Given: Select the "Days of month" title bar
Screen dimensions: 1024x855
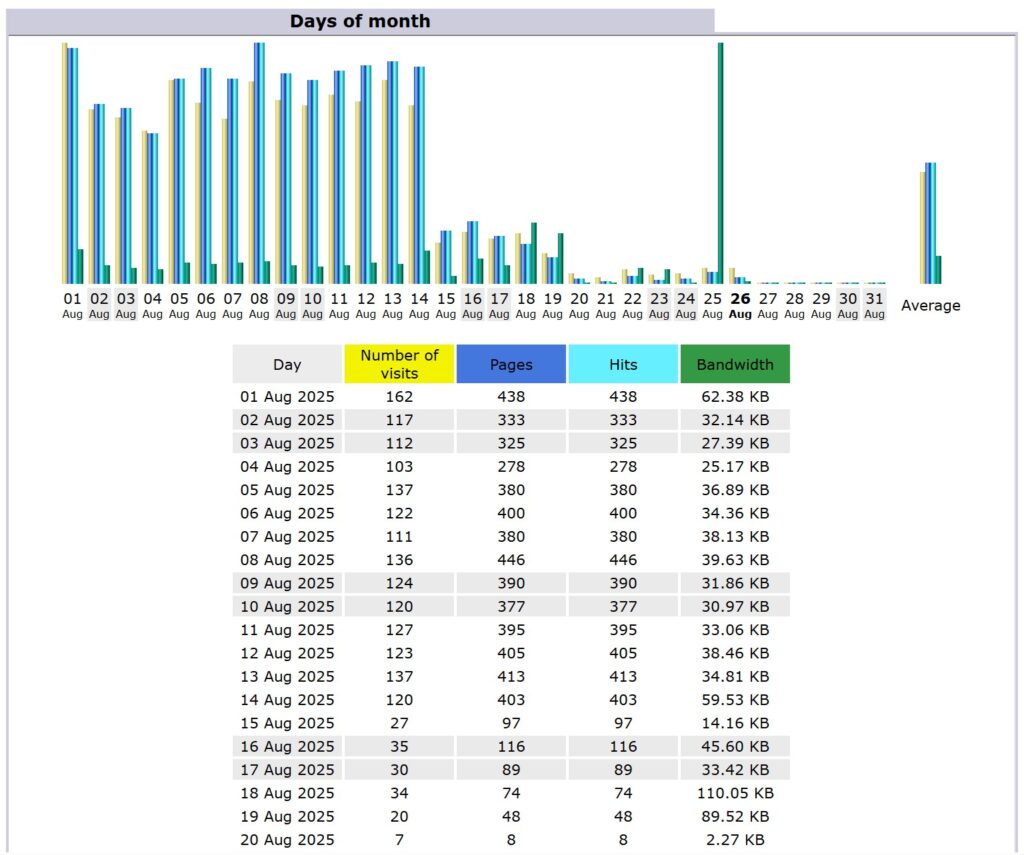Looking at the screenshot, I should tap(360, 21).
